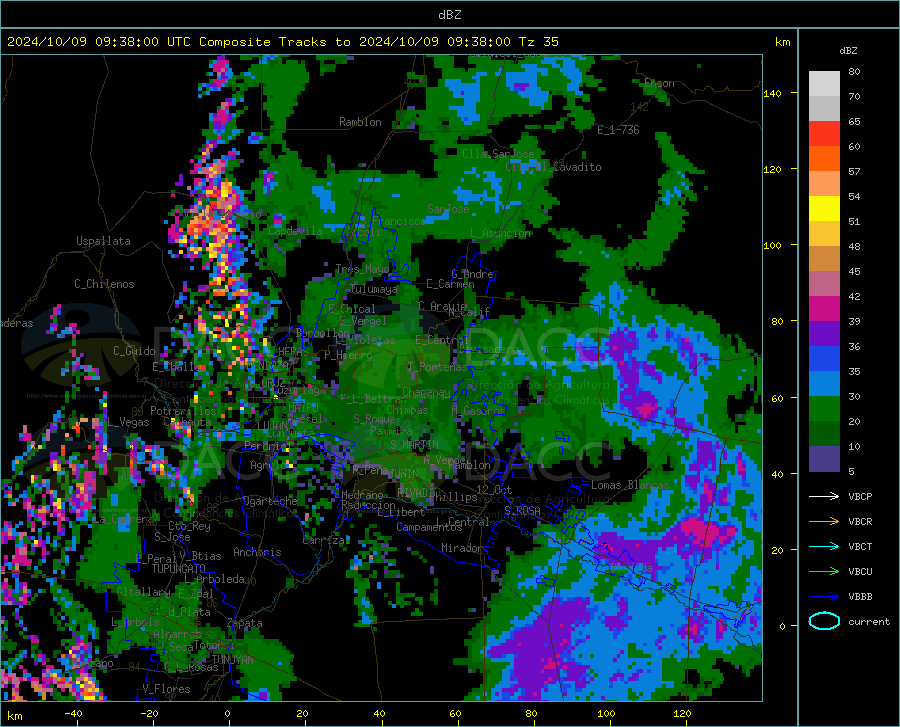Click the 'current' legend label

(x=869, y=621)
